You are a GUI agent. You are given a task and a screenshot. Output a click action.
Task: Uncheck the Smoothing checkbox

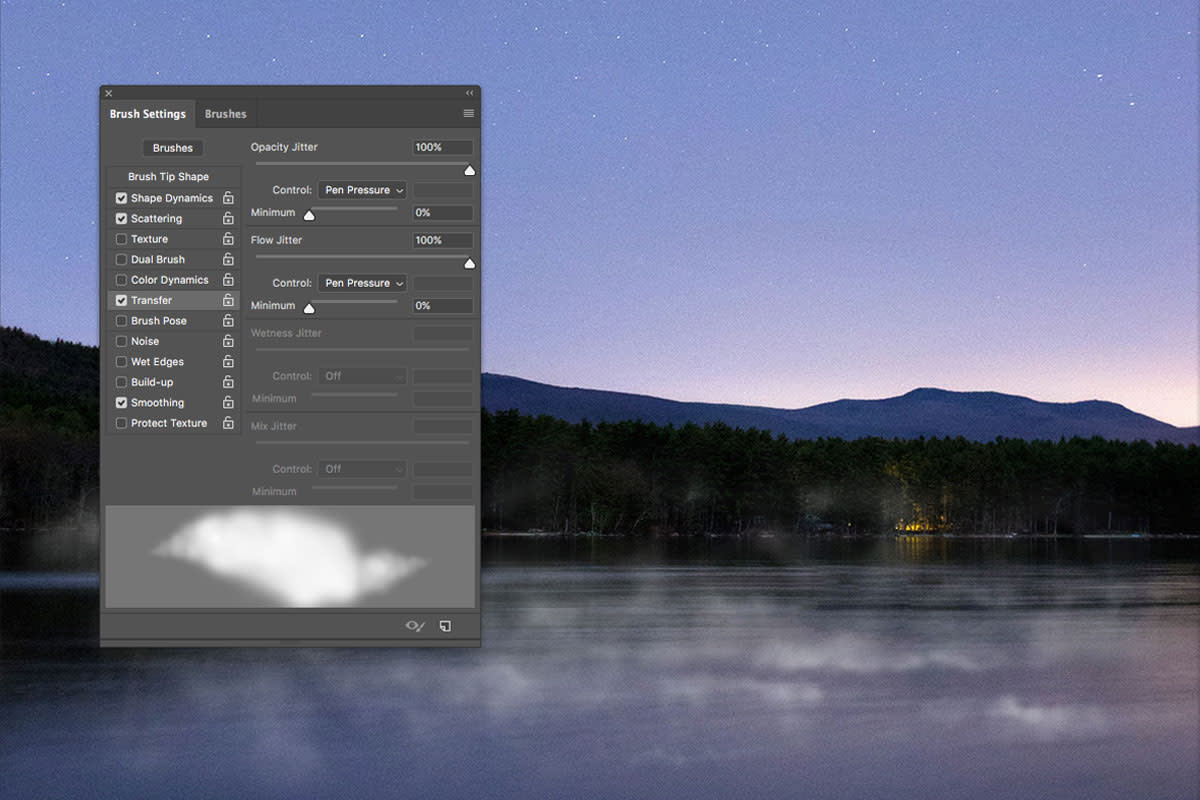[121, 403]
